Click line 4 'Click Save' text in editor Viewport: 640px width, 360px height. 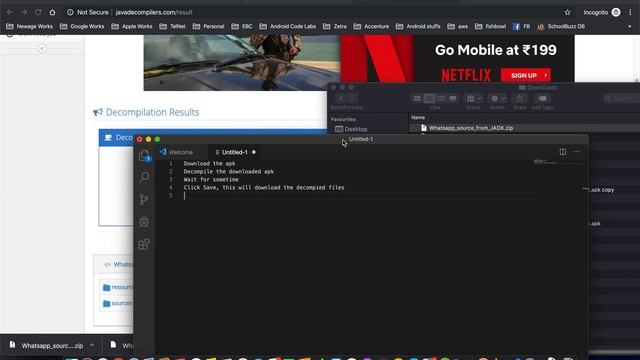200,187
